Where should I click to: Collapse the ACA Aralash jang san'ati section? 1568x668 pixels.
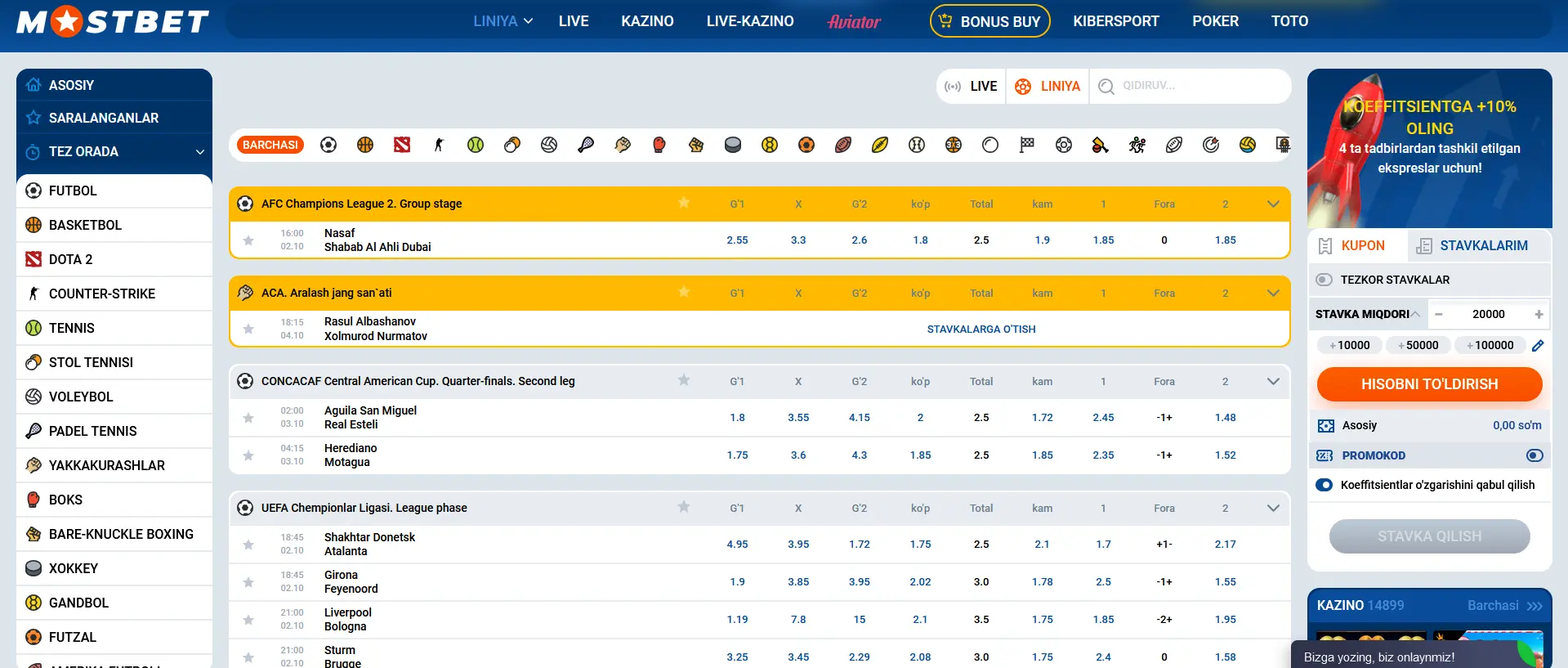coord(1273,294)
